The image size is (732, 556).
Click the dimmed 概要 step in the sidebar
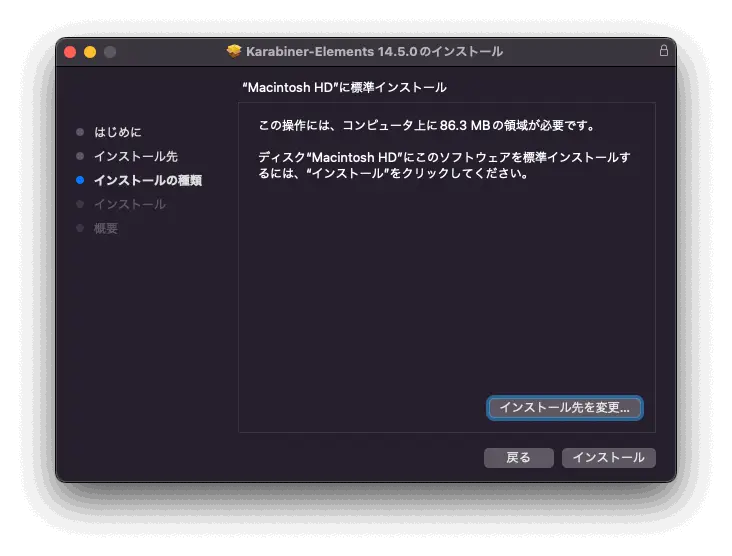106,228
